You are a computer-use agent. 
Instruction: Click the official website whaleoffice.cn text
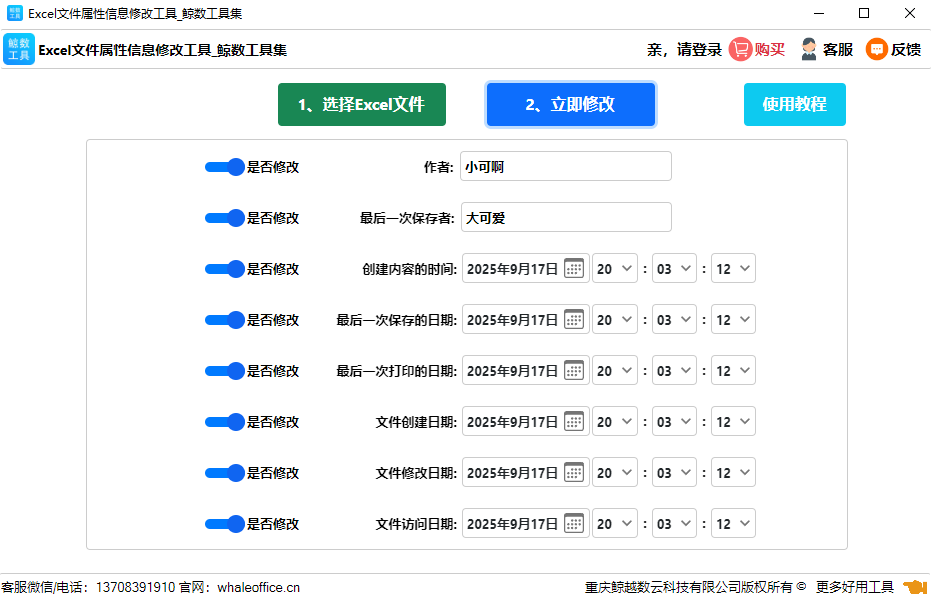pos(258,588)
